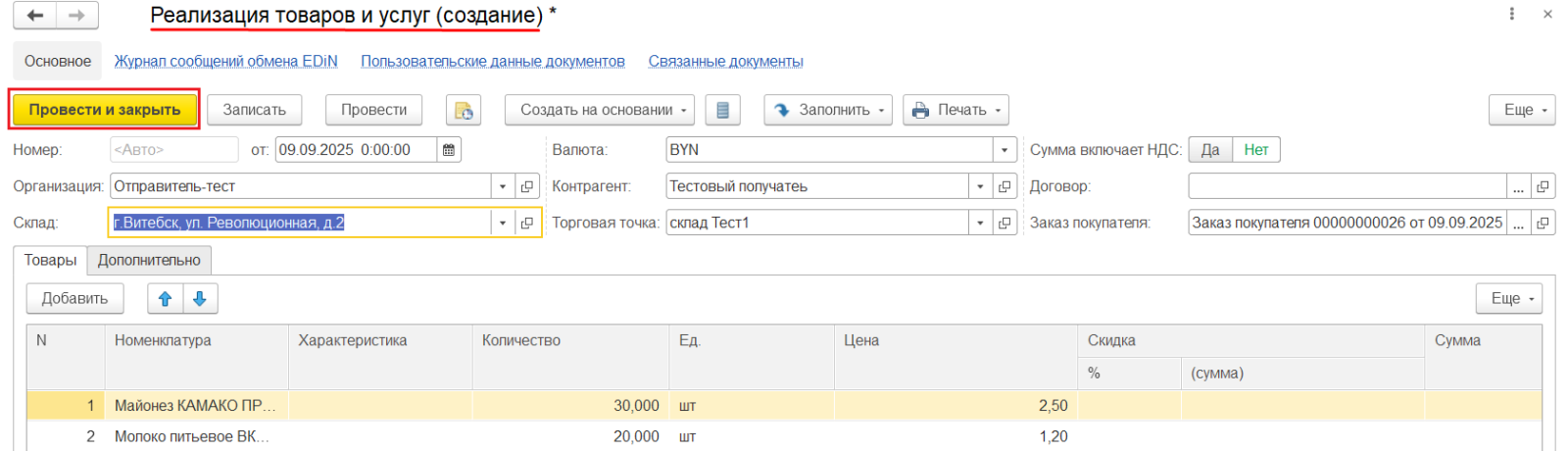Screen dimensions: 1568x451
Task: Set Сумма включает НДС to Нет
Action: [1255, 150]
